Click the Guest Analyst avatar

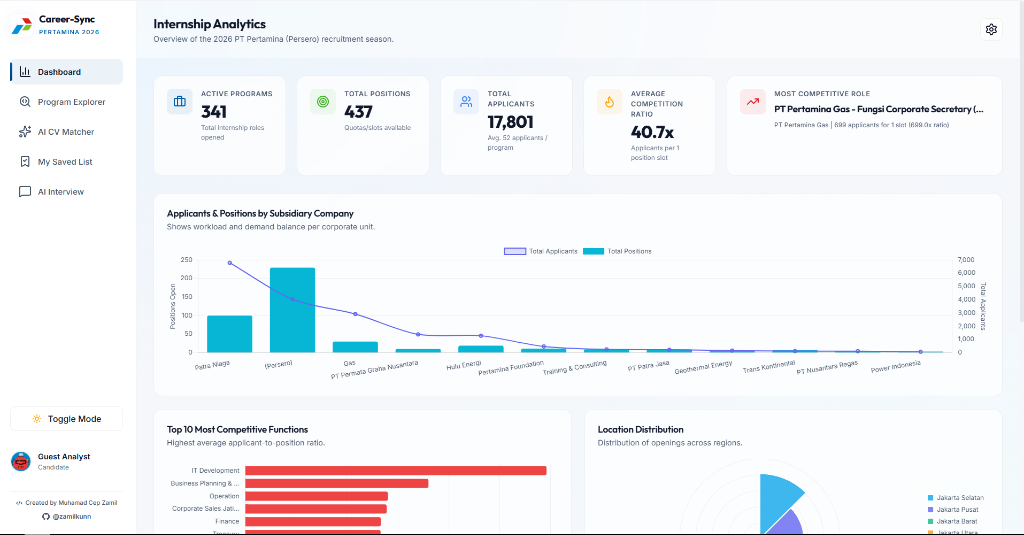[x=21, y=461]
